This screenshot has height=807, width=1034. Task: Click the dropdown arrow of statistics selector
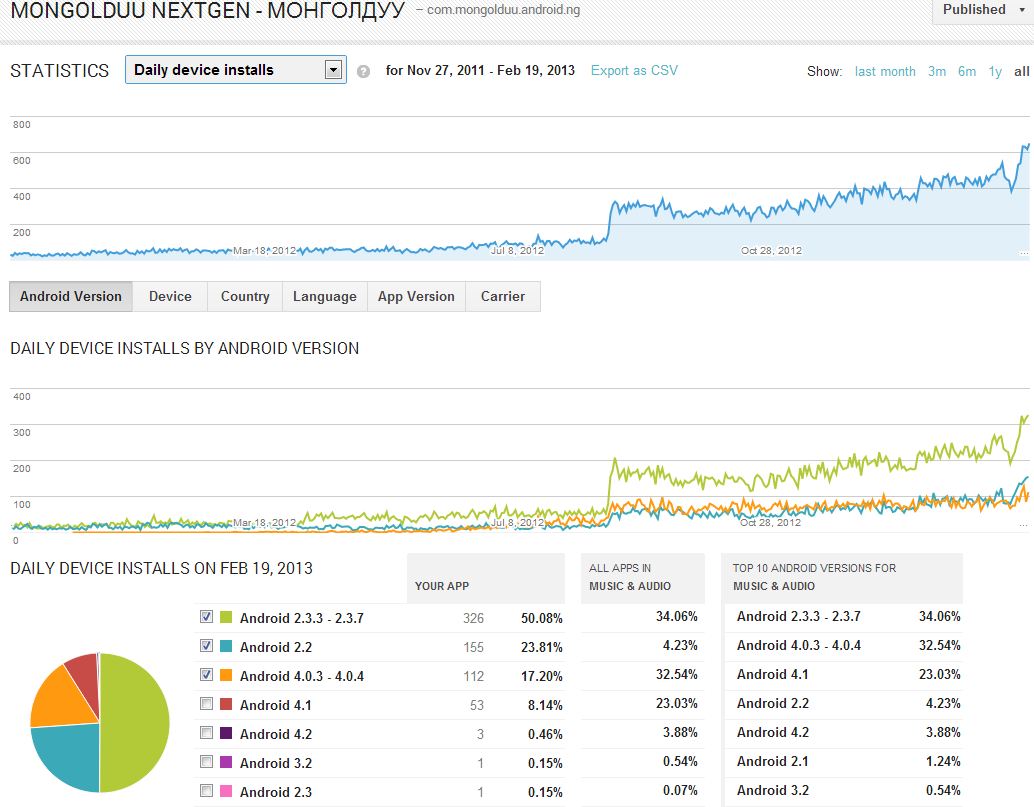click(x=334, y=70)
